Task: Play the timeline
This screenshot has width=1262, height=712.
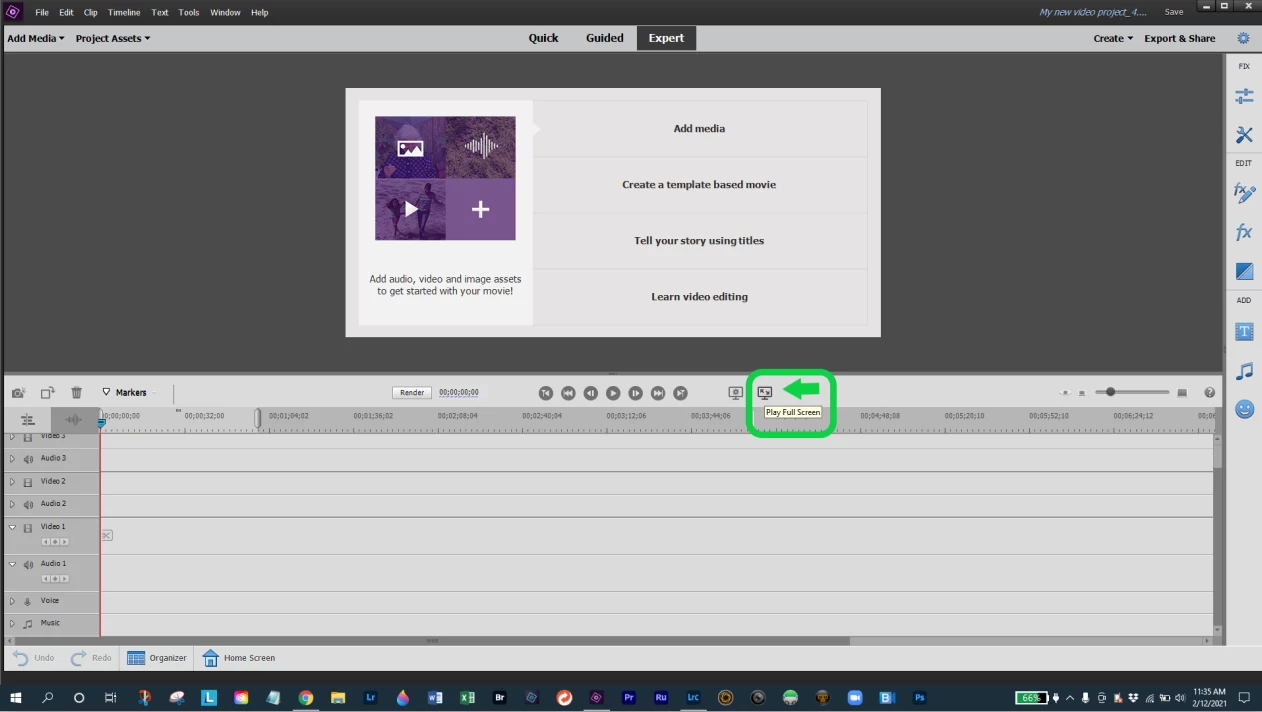Action: point(613,393)
